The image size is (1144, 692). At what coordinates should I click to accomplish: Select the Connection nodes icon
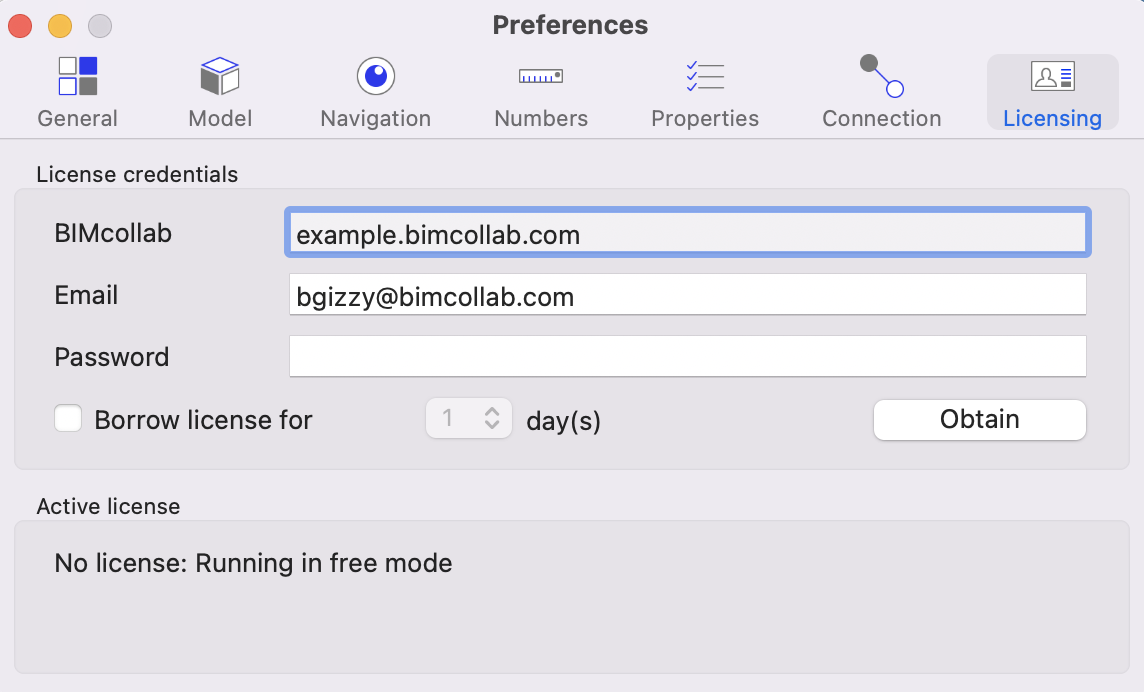point(881,76)
